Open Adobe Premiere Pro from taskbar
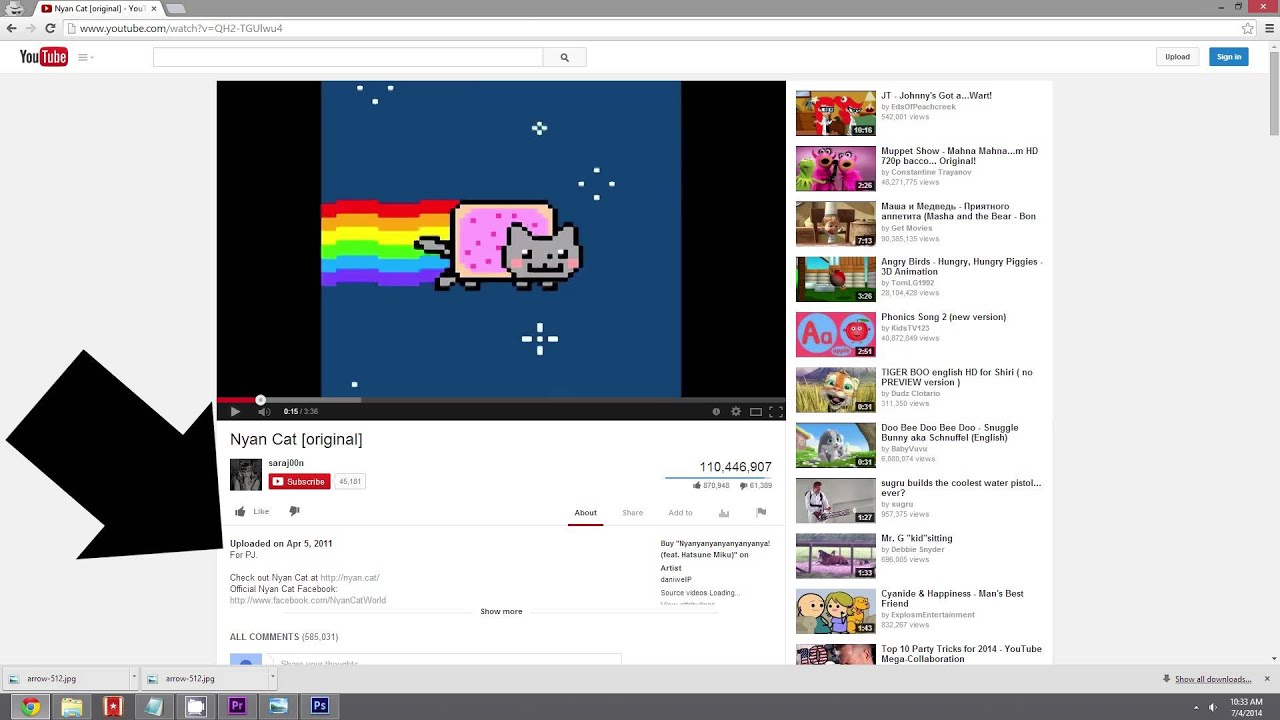 [x=237, y=706]
